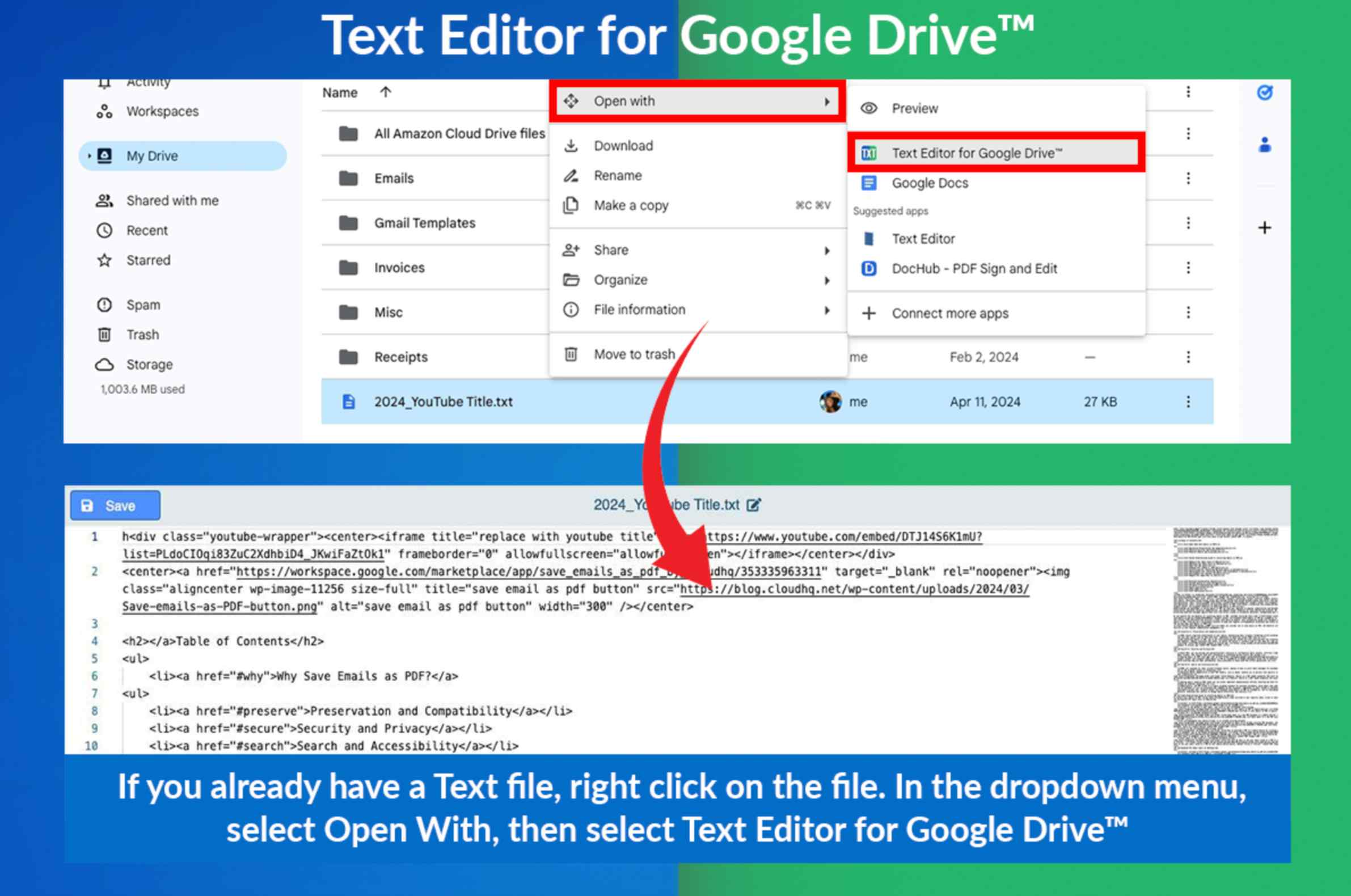Screen dimensions: 1351x896
Task: Expand the Share submenu arrow
Action: pos(827,250)
